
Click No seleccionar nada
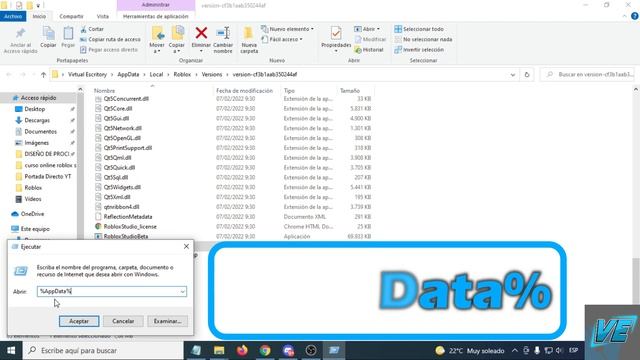pos(423,39)
